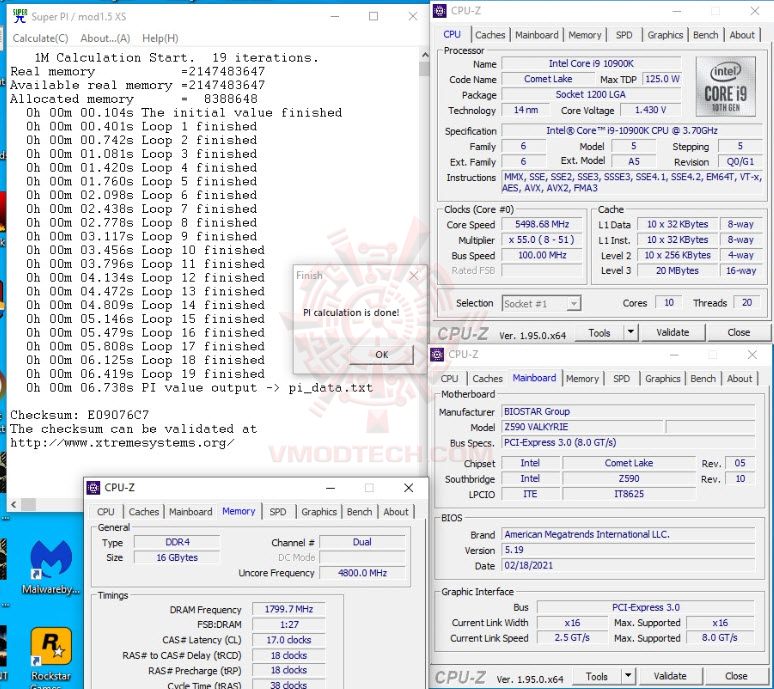Minimize the Memory CPU-Z window
This screenshot has height=689, width=774.
tap(331, 488)
